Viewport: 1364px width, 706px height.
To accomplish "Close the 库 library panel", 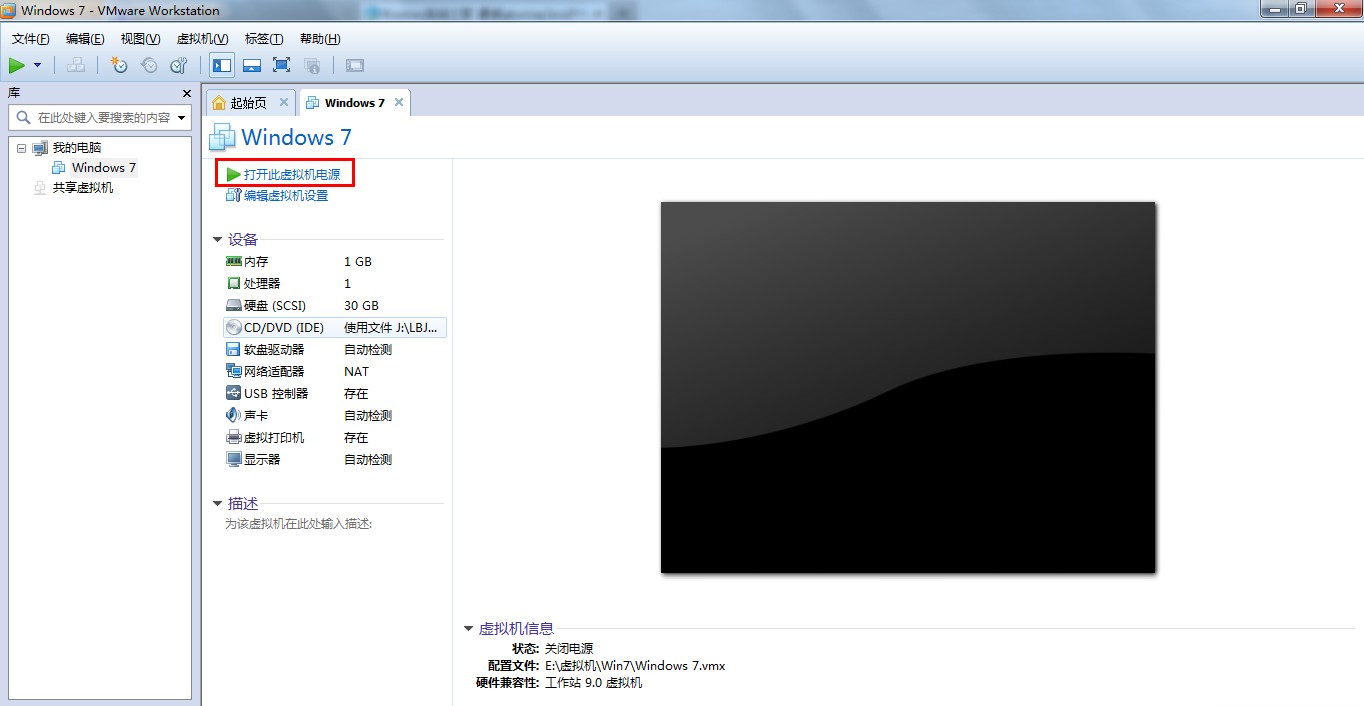I will [x=186, y=93].
